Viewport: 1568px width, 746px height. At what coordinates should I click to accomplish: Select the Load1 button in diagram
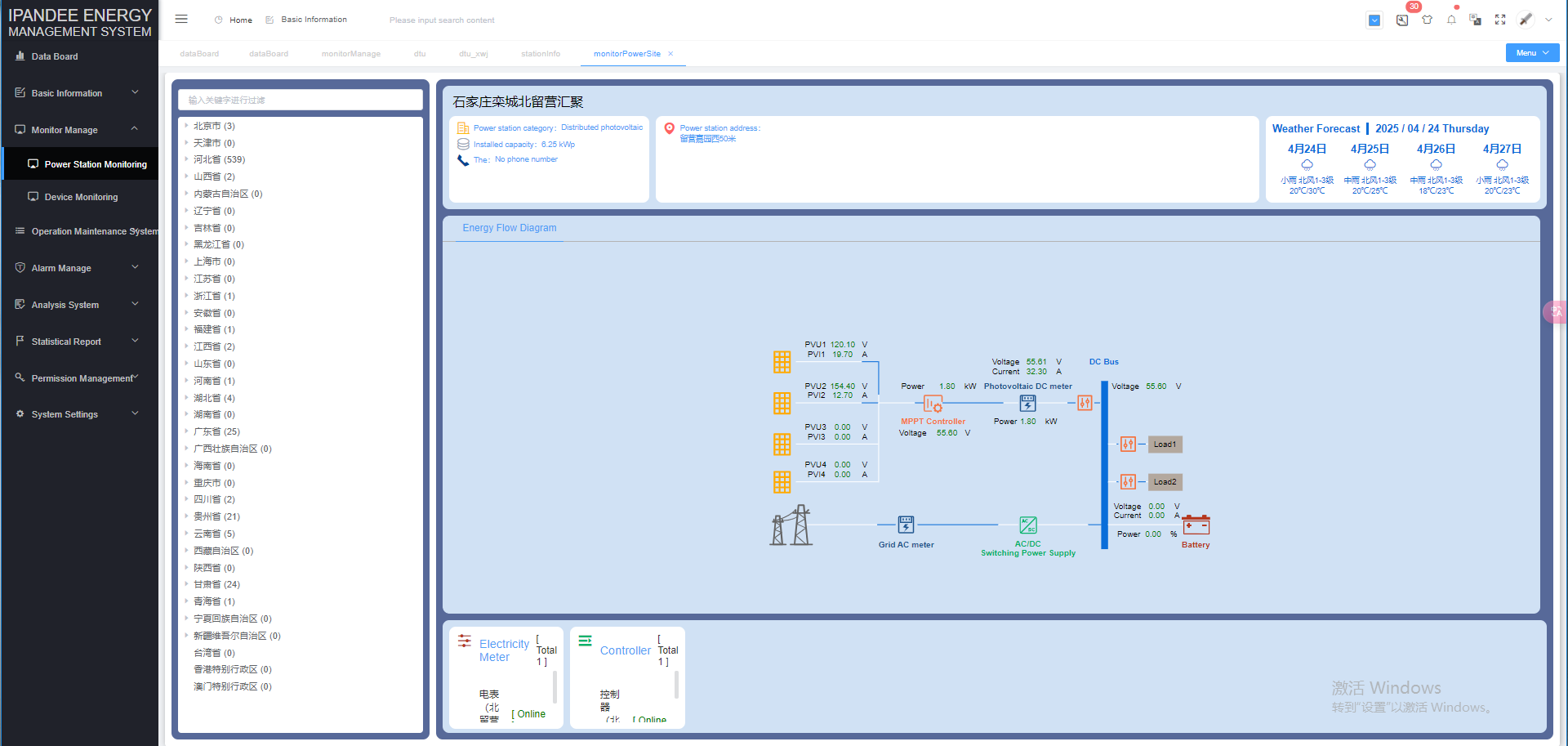[x=1165, y=444]
